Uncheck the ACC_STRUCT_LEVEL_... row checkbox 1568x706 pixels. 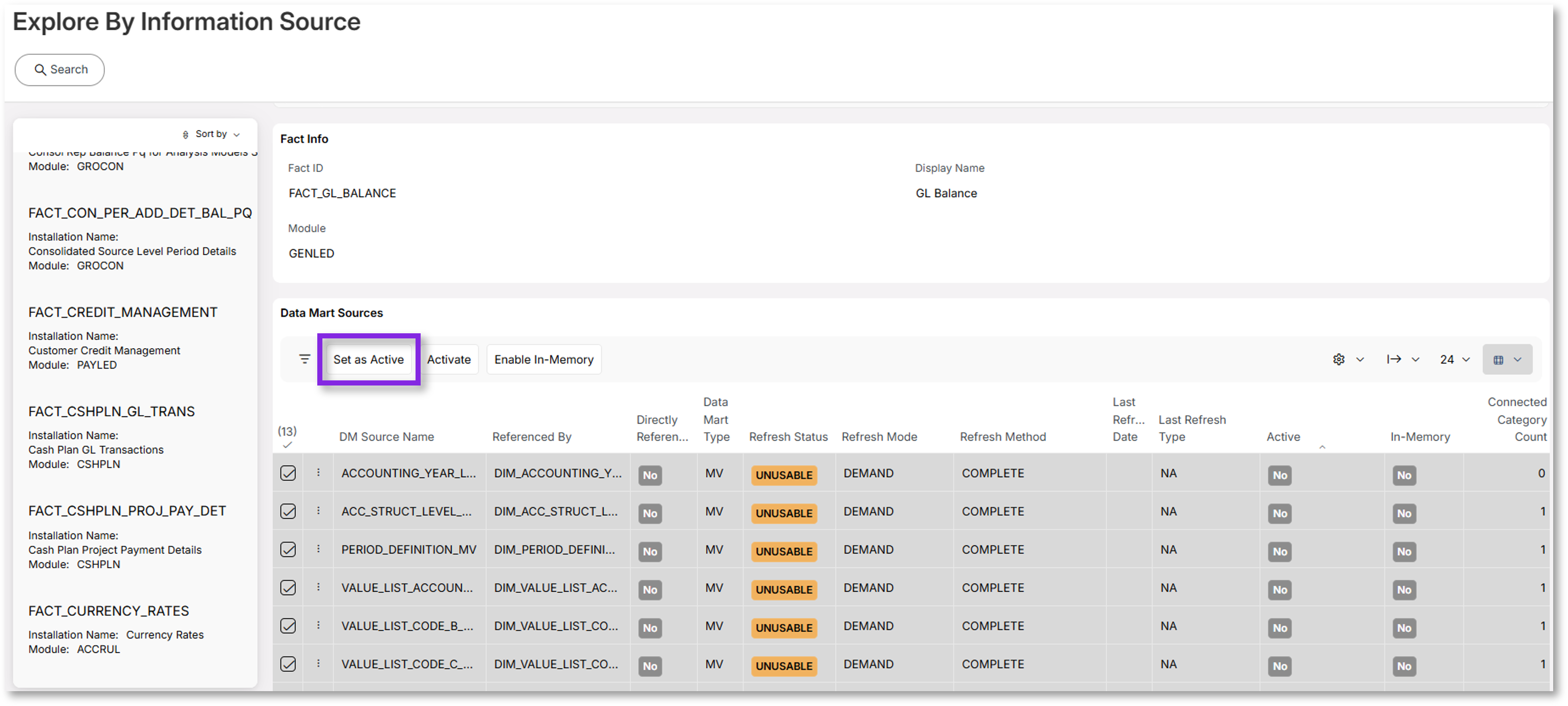[x=288, y=511]
